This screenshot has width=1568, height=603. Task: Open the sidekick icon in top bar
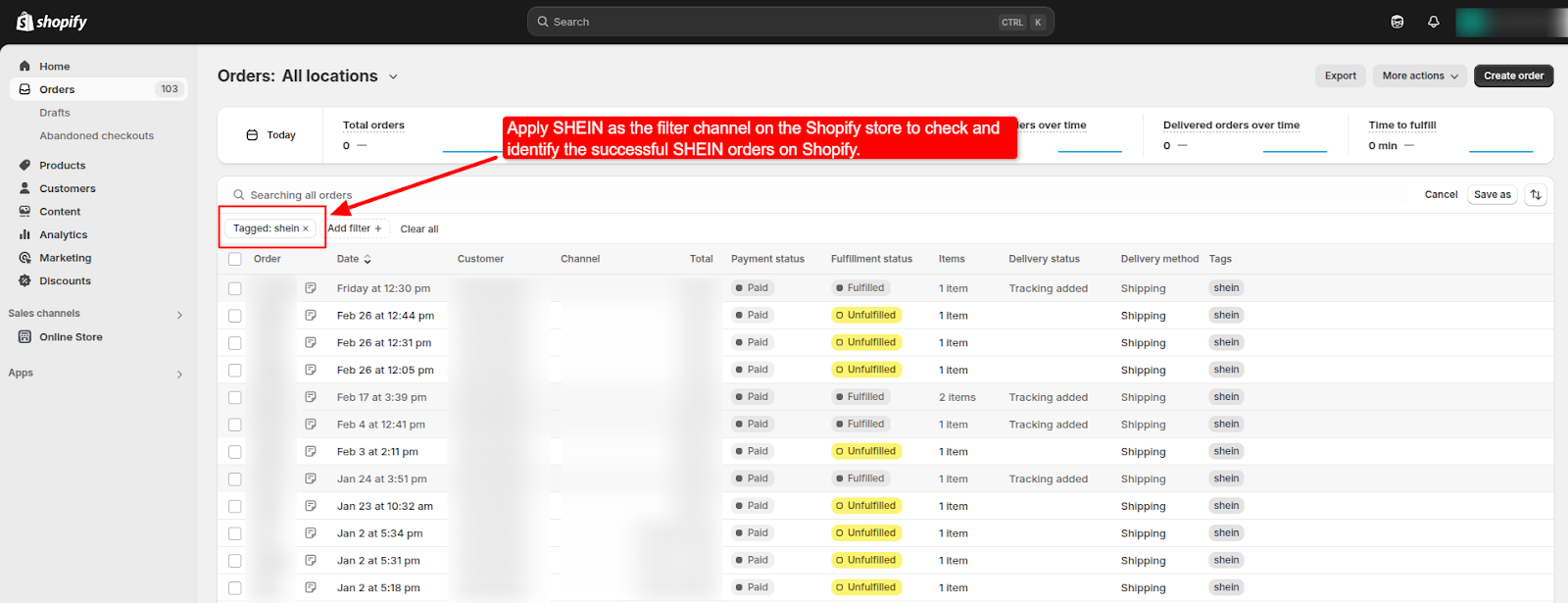1397,22
